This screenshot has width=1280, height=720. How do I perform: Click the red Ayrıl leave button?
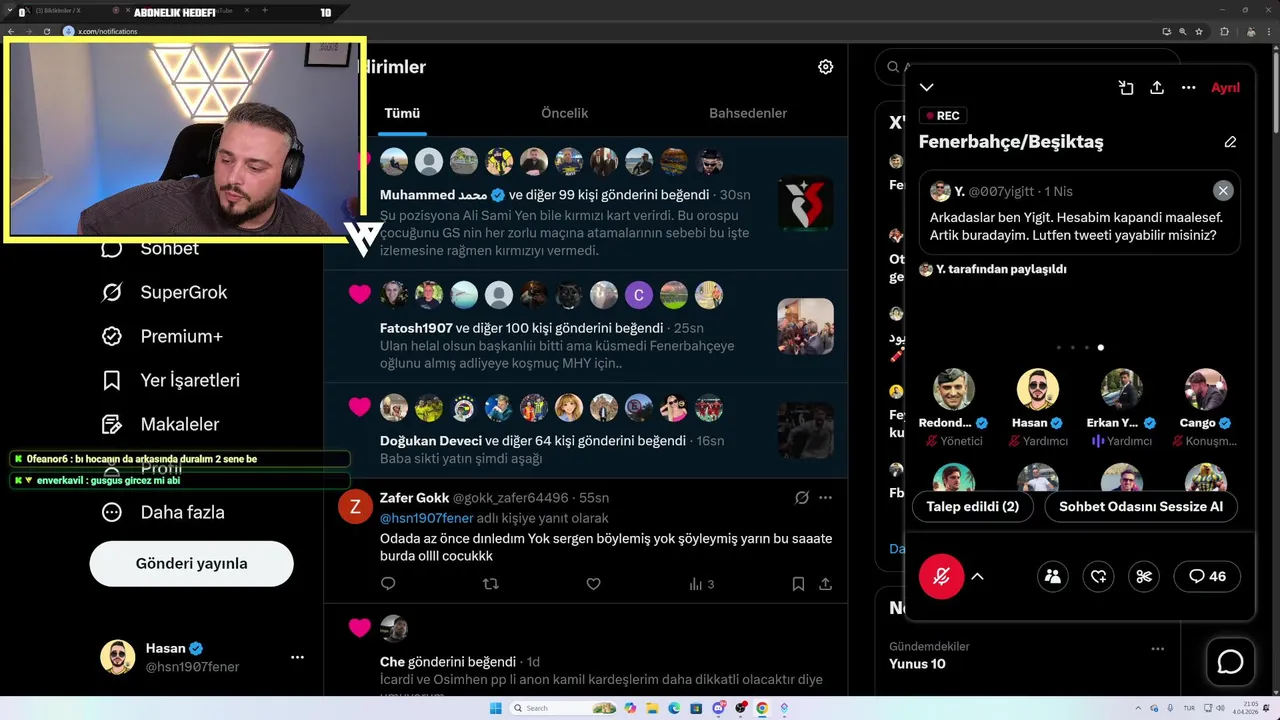[x=1225, y=88]
